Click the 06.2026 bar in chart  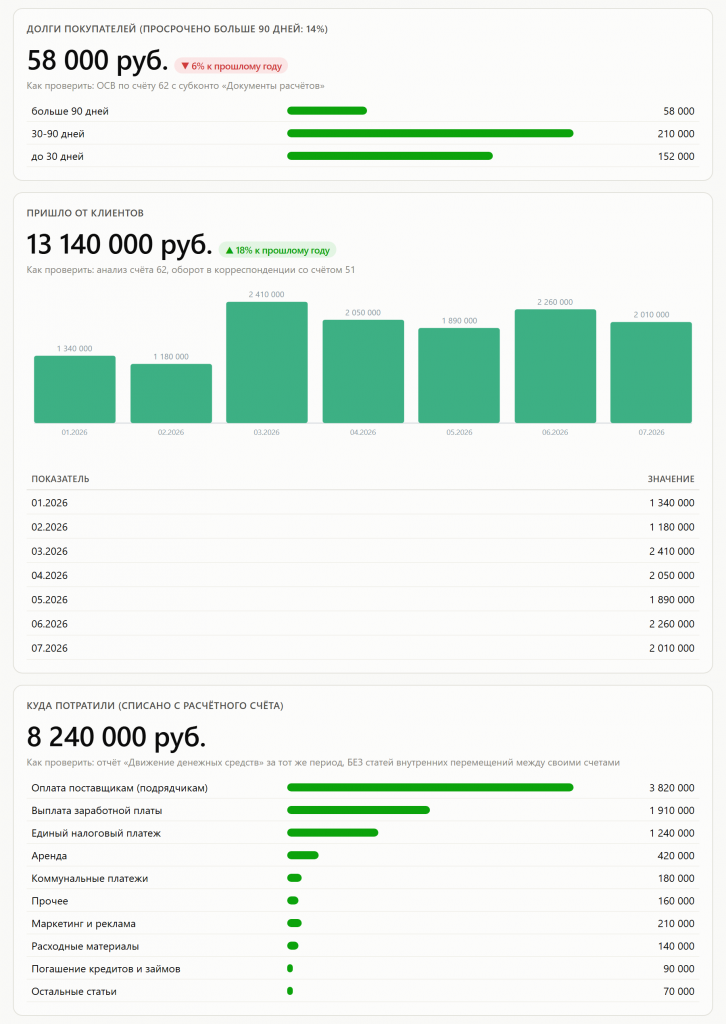pyautogui.click(x=555, y=366)
